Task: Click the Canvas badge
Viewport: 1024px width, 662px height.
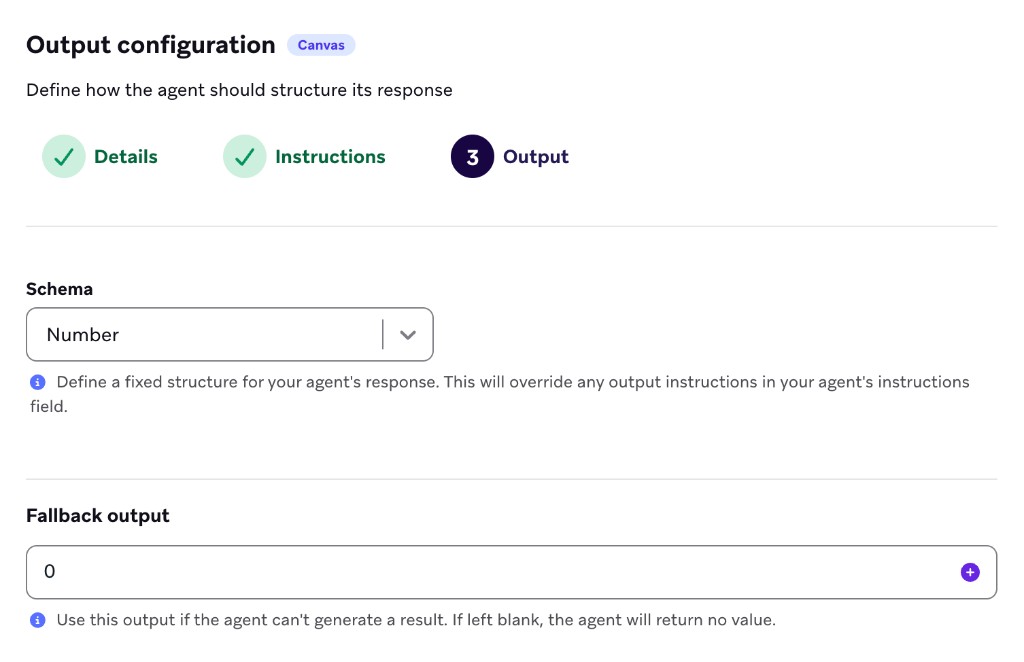Action: tap(321, 45)
